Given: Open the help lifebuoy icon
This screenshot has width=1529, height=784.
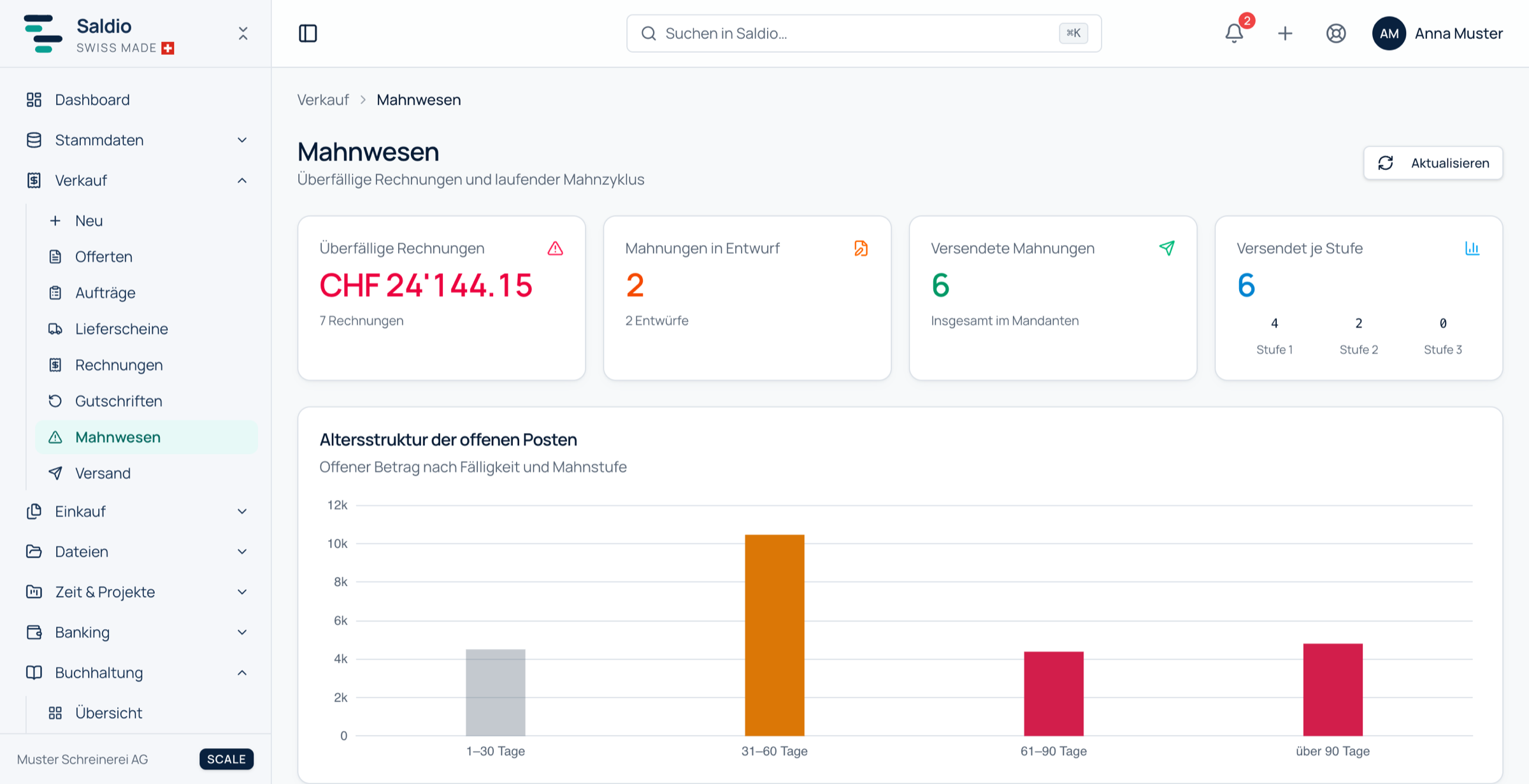Looking at the screenshot, I should click(1336, 33).
